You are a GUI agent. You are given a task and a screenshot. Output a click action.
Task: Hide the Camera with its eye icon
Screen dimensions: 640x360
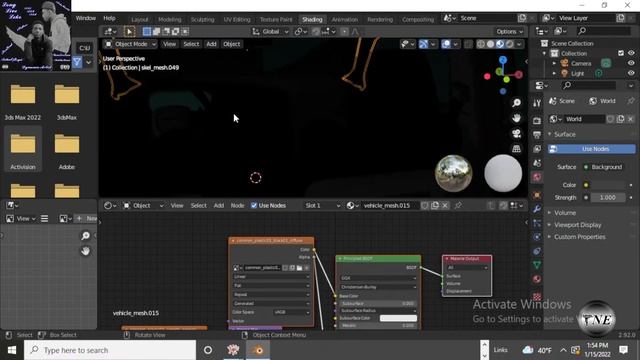pos(631,63)
